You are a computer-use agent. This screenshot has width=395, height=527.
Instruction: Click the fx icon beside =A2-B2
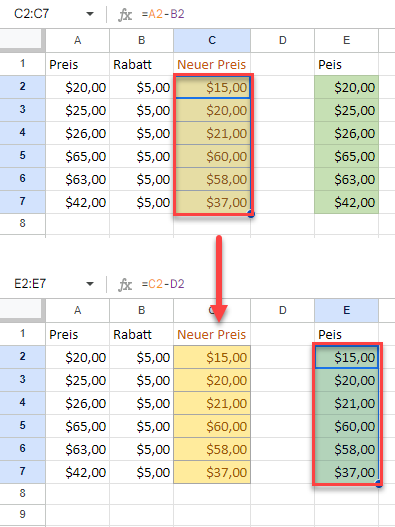125,14
